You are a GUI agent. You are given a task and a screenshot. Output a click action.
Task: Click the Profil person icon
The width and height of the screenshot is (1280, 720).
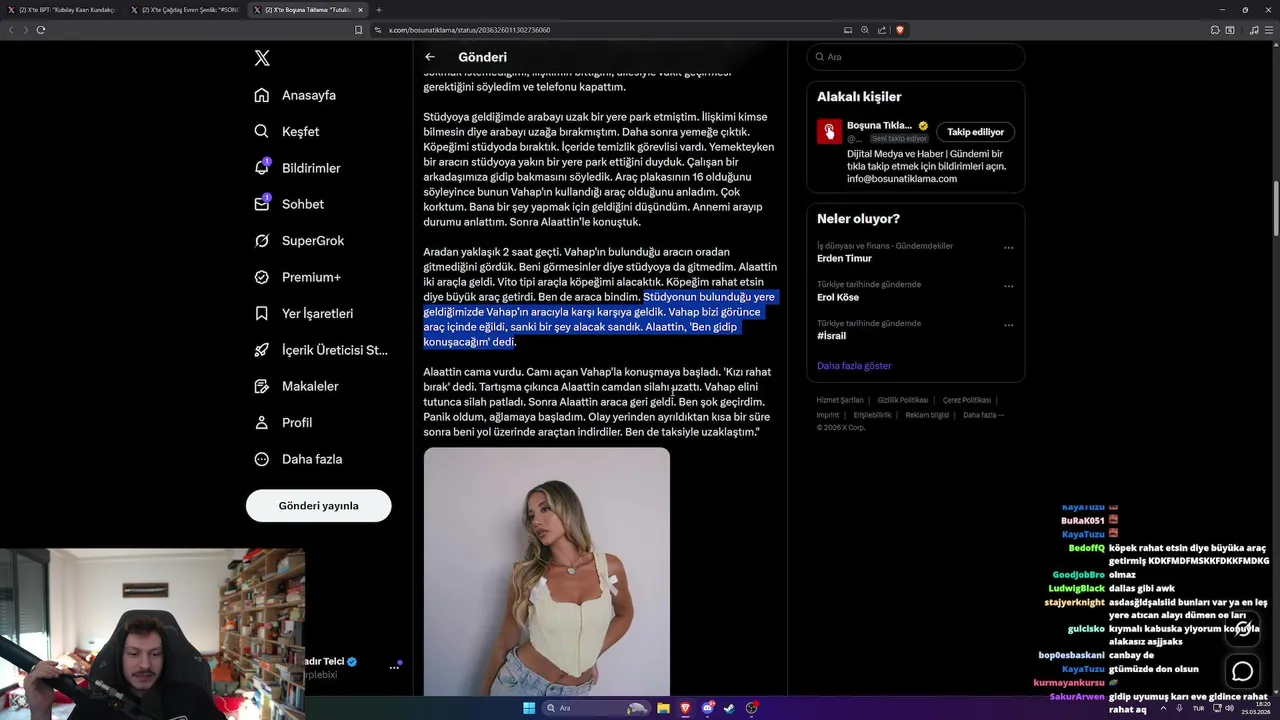262,422
